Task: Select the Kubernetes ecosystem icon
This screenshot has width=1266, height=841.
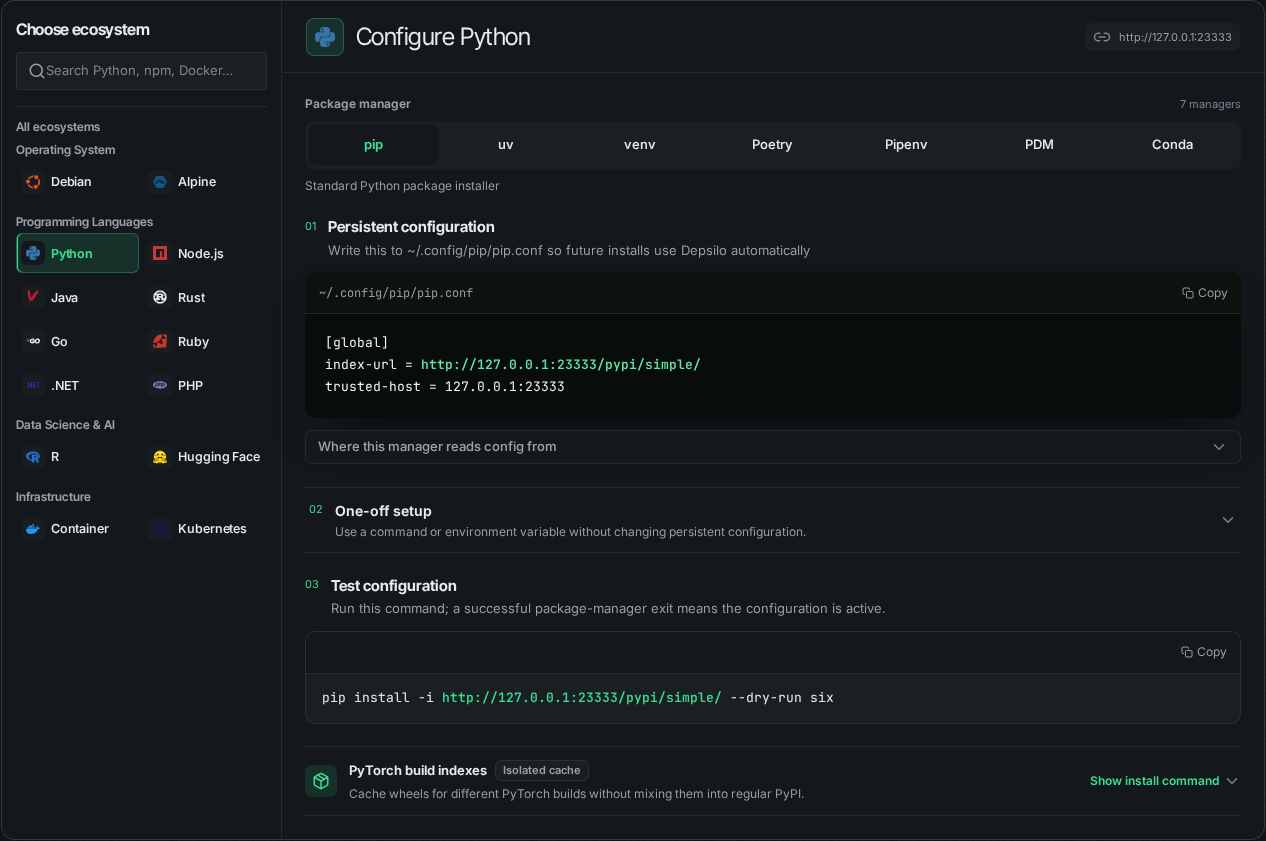Action: [x=160, y=529]
